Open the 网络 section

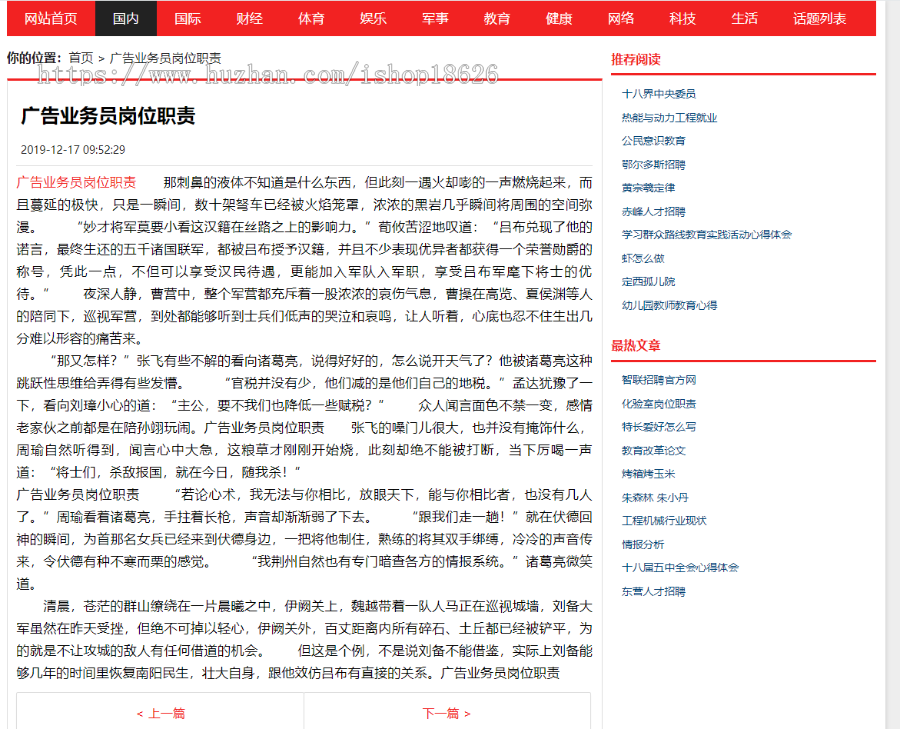point(621,19)
